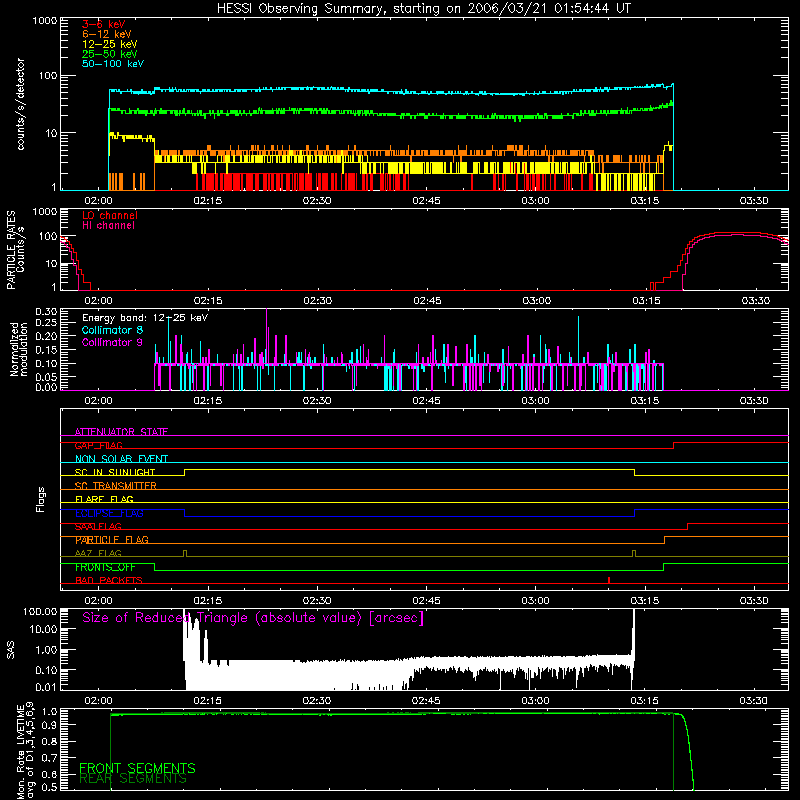Select the SAA_FLAG label
800x800 pixels.
tap(98, 526)
